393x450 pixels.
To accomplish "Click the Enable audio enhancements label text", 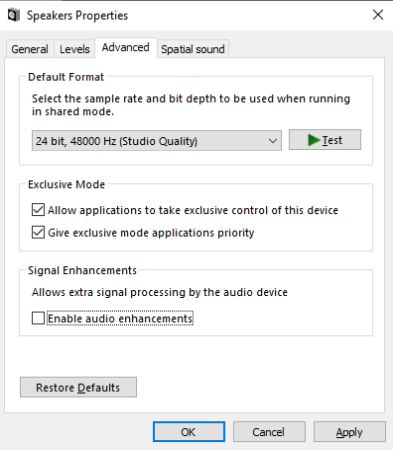I will pyautogui.click(x=120, y=318).
